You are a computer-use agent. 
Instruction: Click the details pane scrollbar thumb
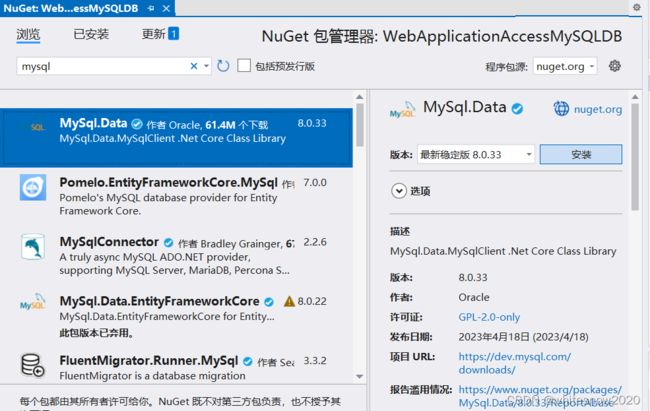[x=635, y=158]
